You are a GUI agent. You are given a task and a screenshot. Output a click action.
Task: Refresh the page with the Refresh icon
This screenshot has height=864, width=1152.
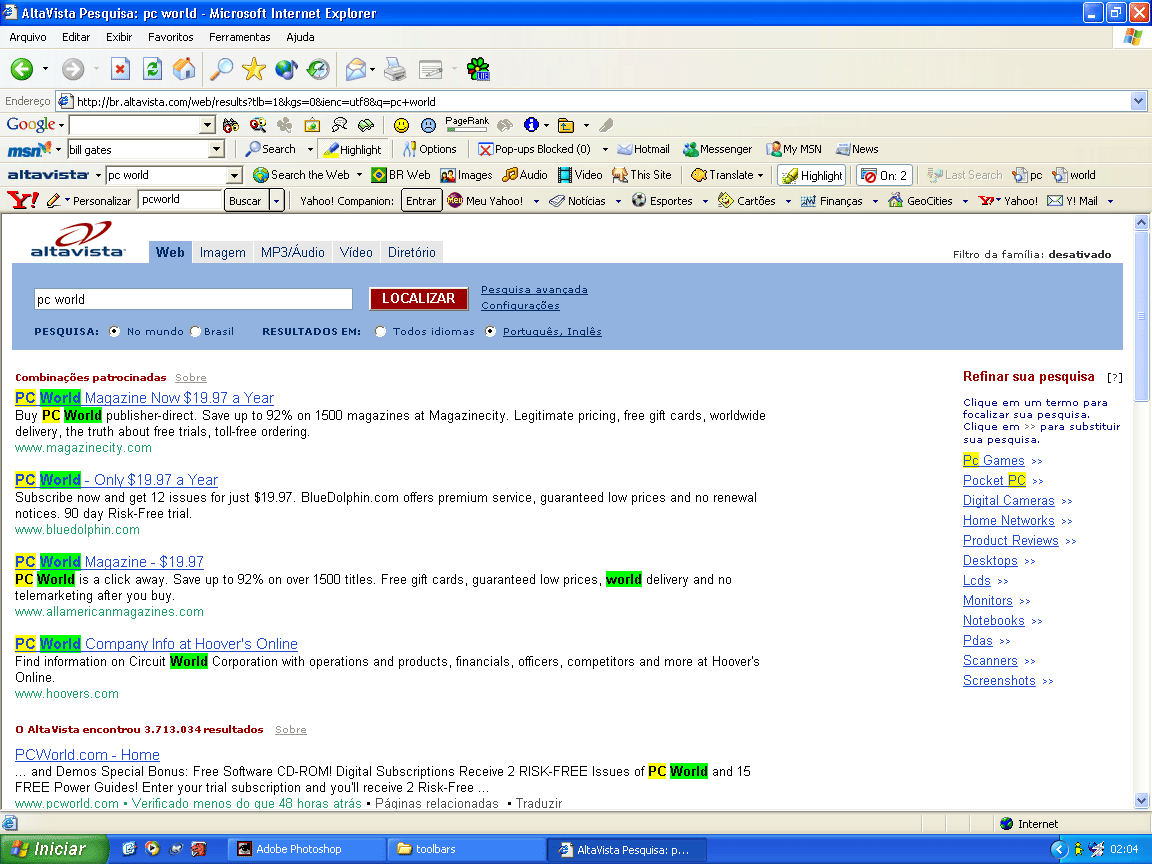coord(152,69)
